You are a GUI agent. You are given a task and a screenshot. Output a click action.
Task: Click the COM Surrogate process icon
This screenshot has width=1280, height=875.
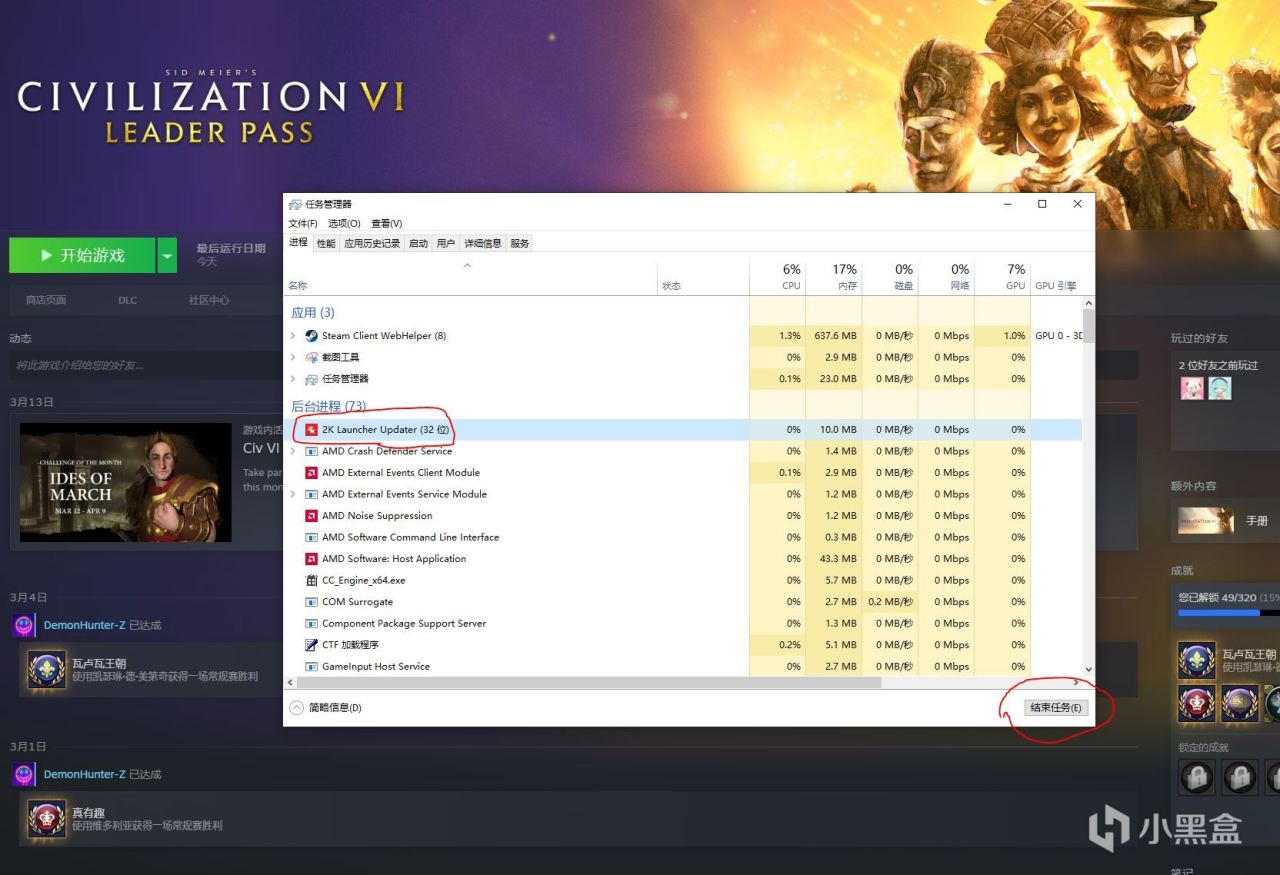click(311, 602)
